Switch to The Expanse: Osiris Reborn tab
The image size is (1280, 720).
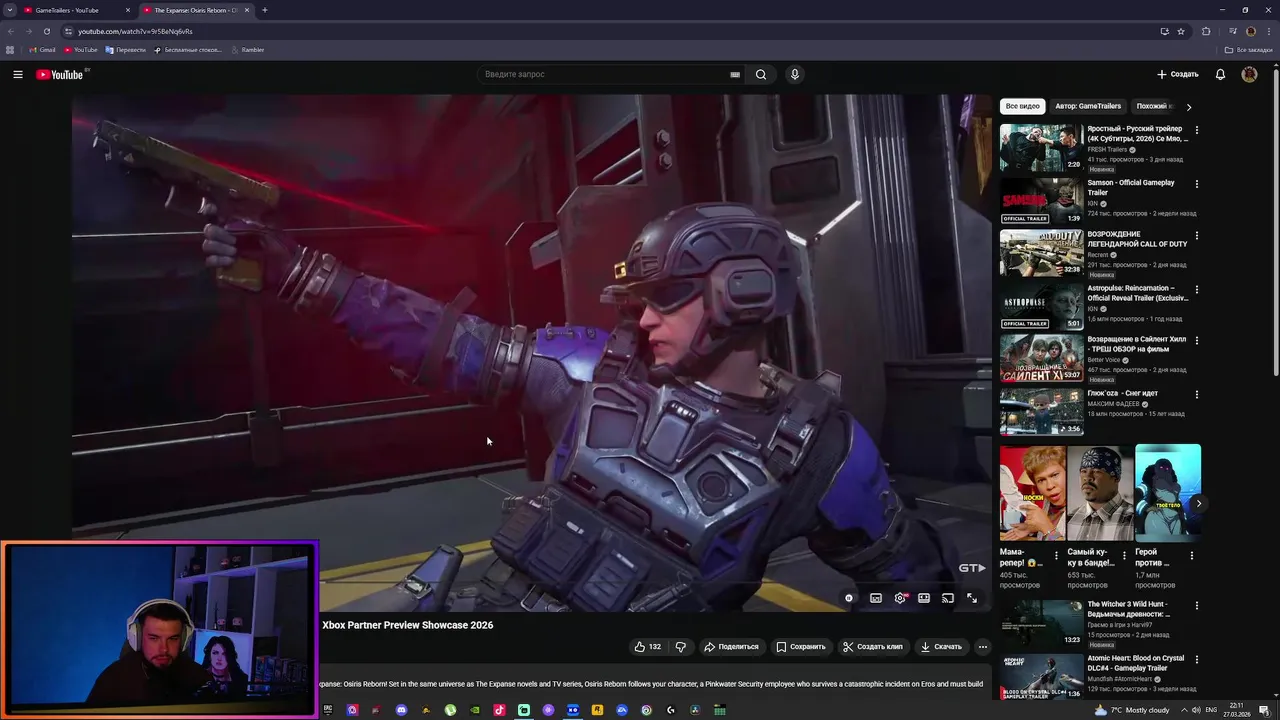coord(196,10)
